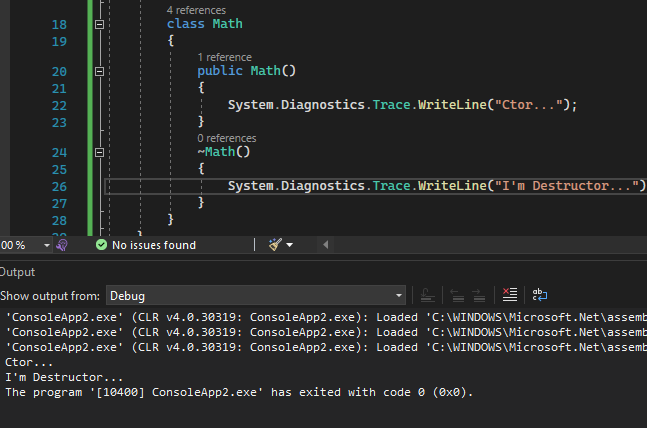The height and width of the screenshot is (428, 647).
Task: Click the Find Message in Code icon
Action: pyautogui.click(x=427, y=295)
